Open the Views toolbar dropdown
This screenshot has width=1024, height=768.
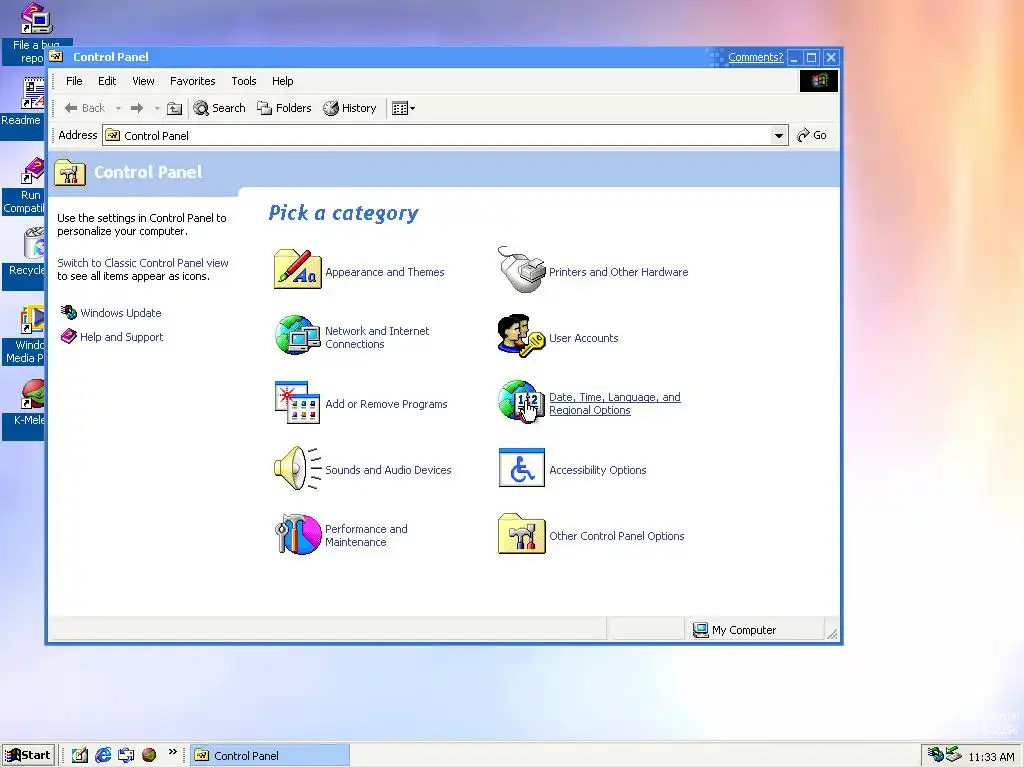coord(403,108)
